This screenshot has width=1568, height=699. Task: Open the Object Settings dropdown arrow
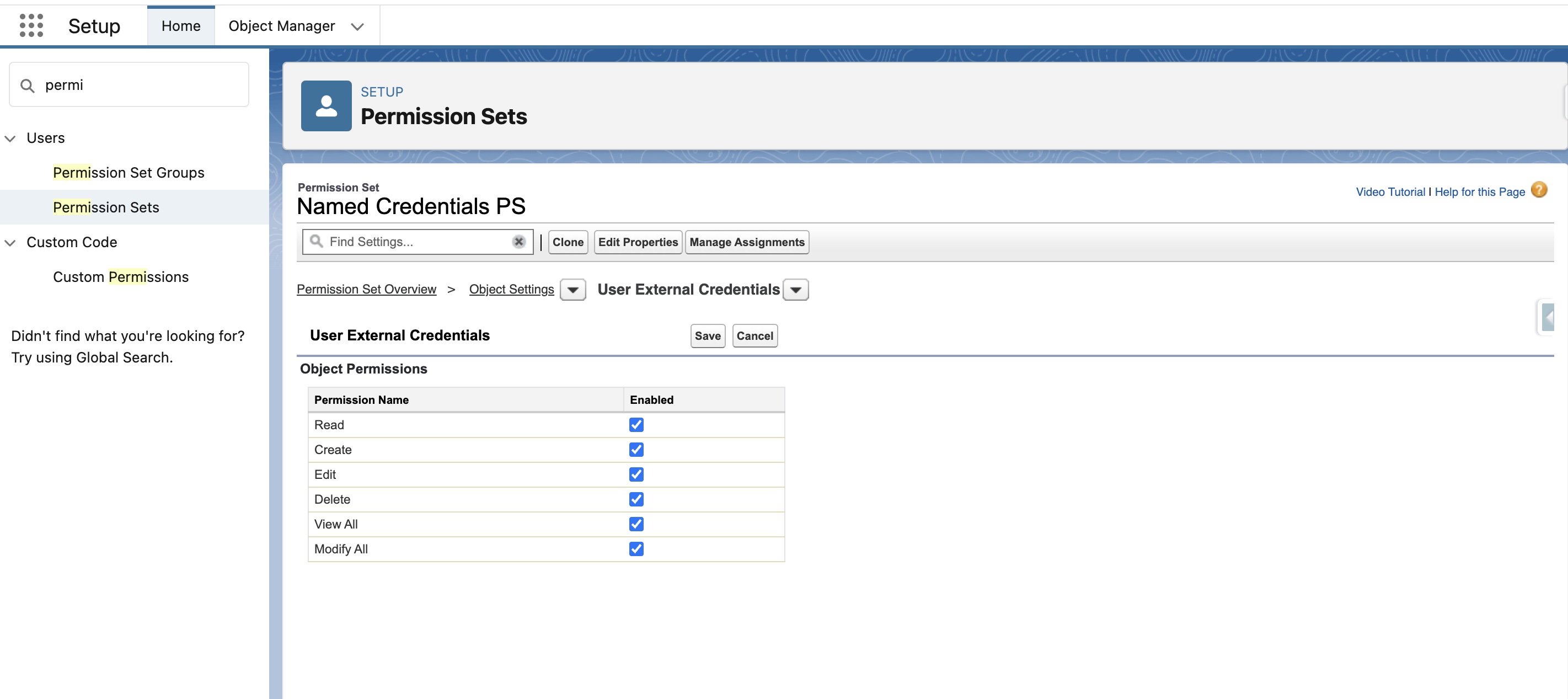[x=573, y=290]
